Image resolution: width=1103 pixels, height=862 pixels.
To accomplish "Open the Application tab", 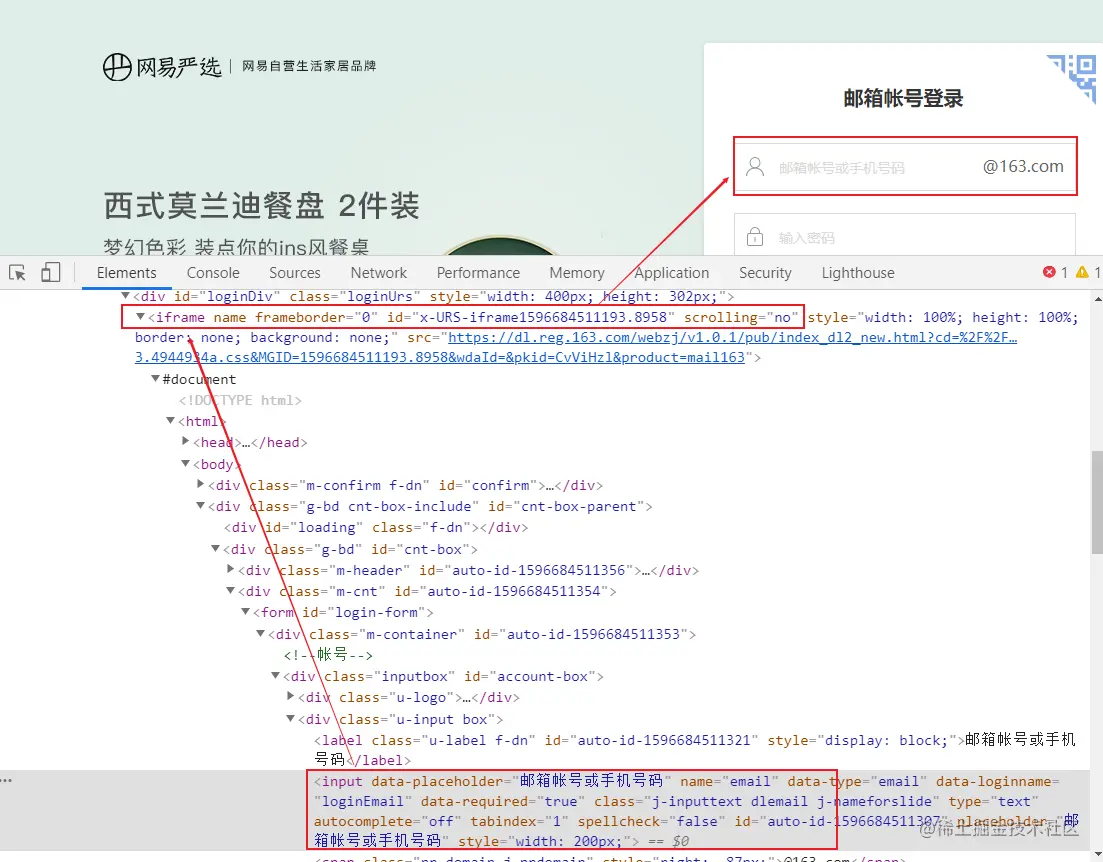I will [672, 273].
